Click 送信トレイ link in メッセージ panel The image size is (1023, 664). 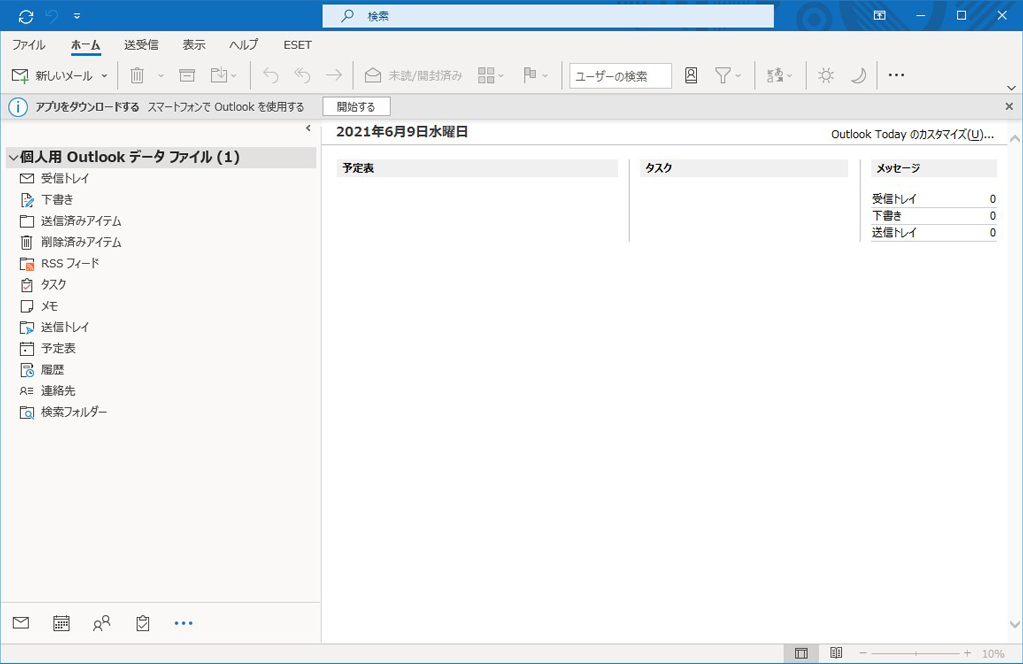[894, 233]
